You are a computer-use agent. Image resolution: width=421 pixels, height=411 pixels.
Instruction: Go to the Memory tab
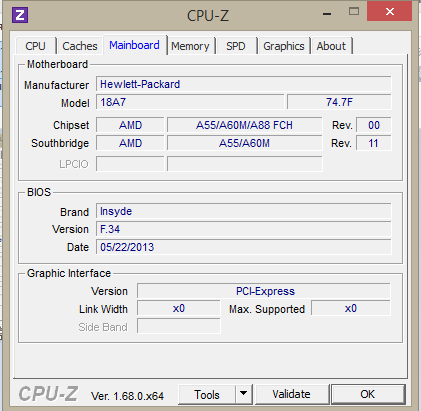190,46
